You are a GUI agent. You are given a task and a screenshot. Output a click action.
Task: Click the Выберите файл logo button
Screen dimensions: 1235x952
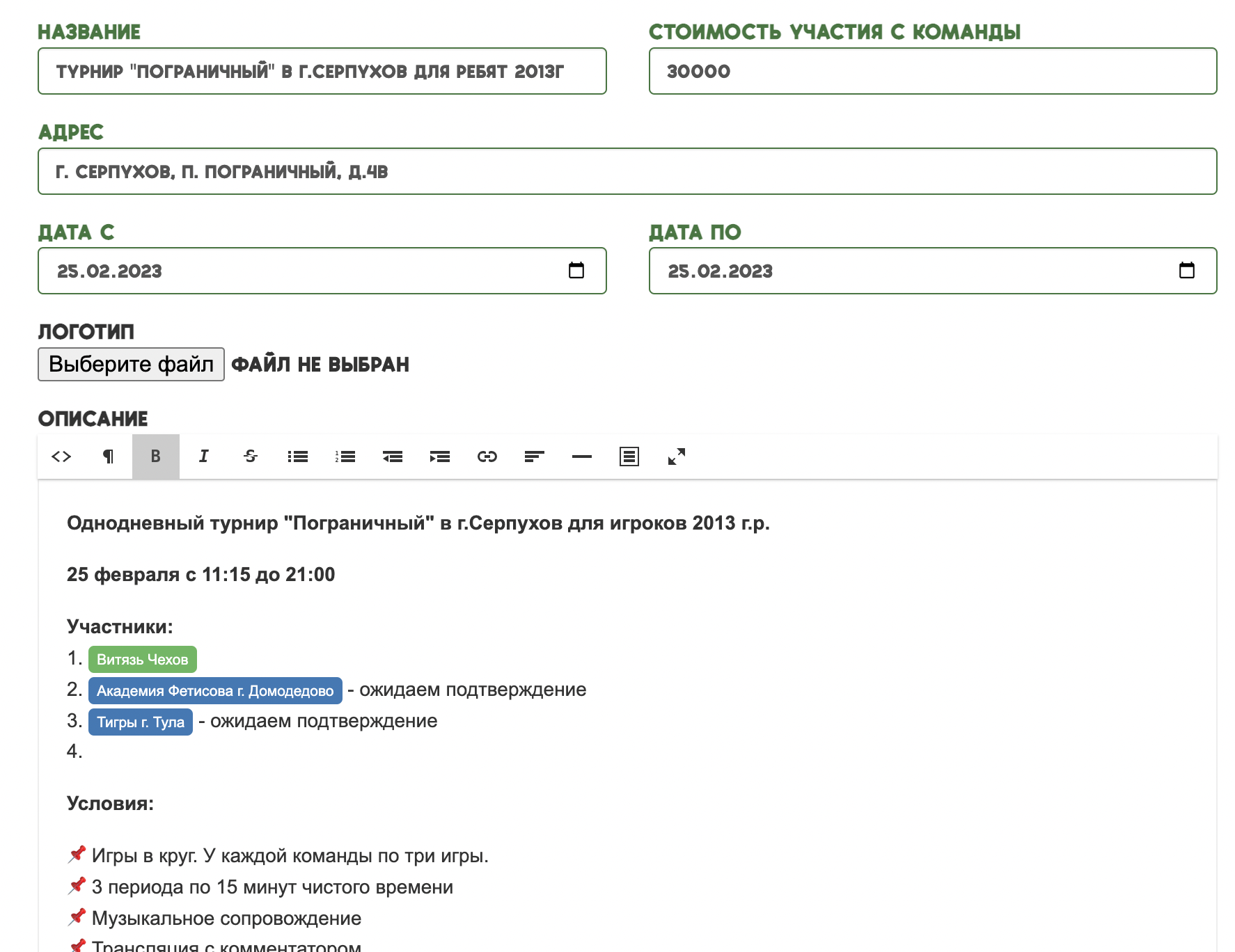[131, 365]
